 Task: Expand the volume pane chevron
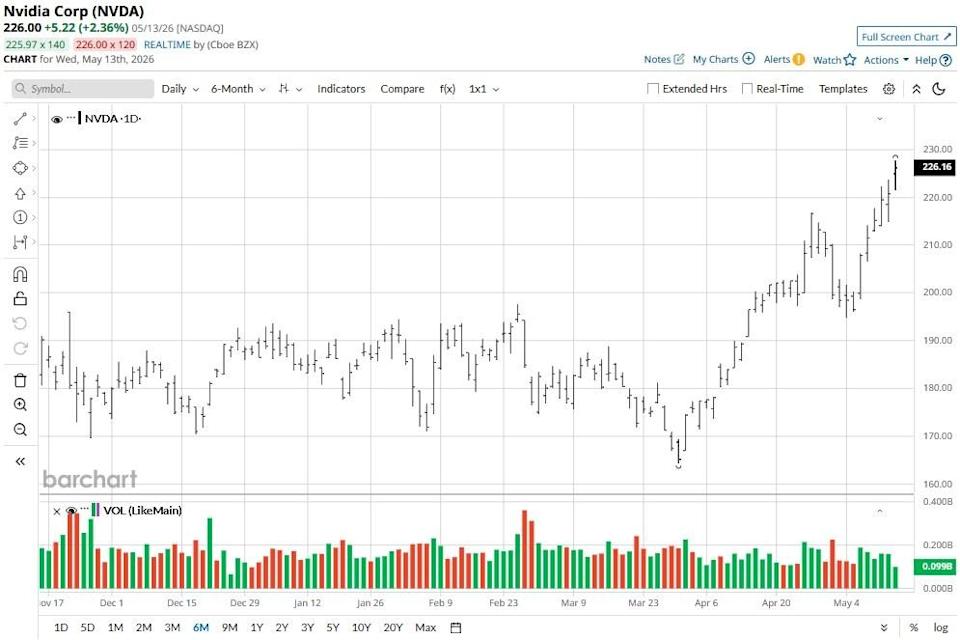pyautogui.click(x=880, y=511)
